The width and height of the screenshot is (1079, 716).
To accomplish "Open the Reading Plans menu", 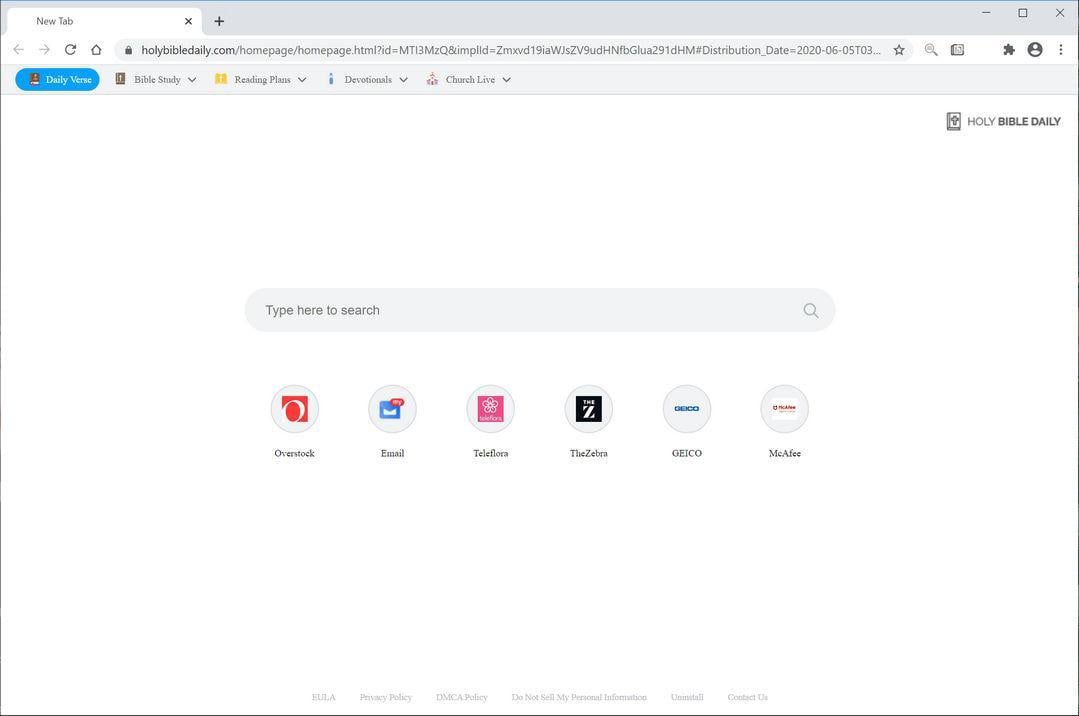I will (x=261, y=79).
